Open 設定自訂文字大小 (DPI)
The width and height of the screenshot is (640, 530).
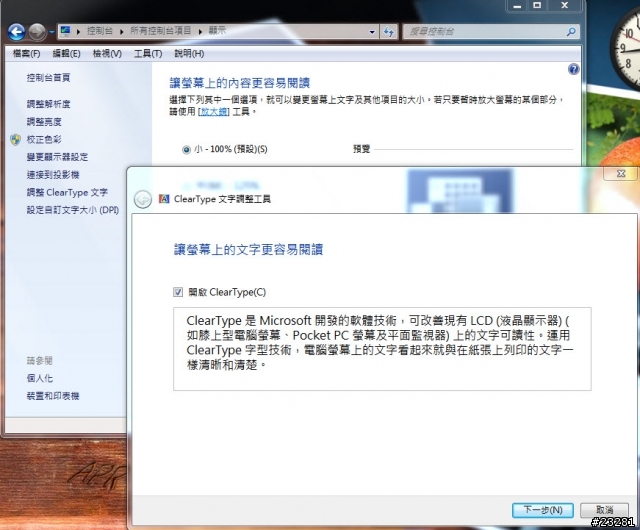pyautogui.click(x=73, y=210)
